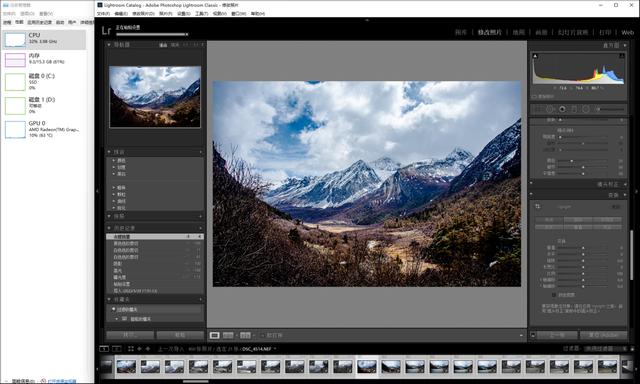Select the Radial Filter tool
Screen dimensions: 640x384
[586, 109]
